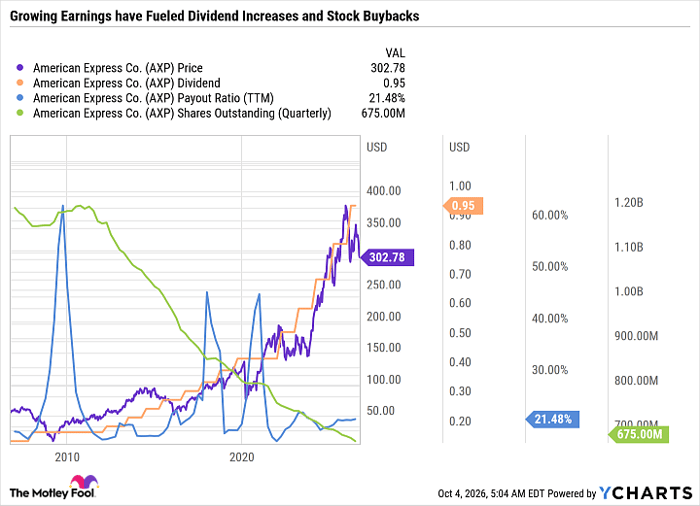Click the orange 0.95 dividend flag
700x506 pixels.
pos(463,206)
